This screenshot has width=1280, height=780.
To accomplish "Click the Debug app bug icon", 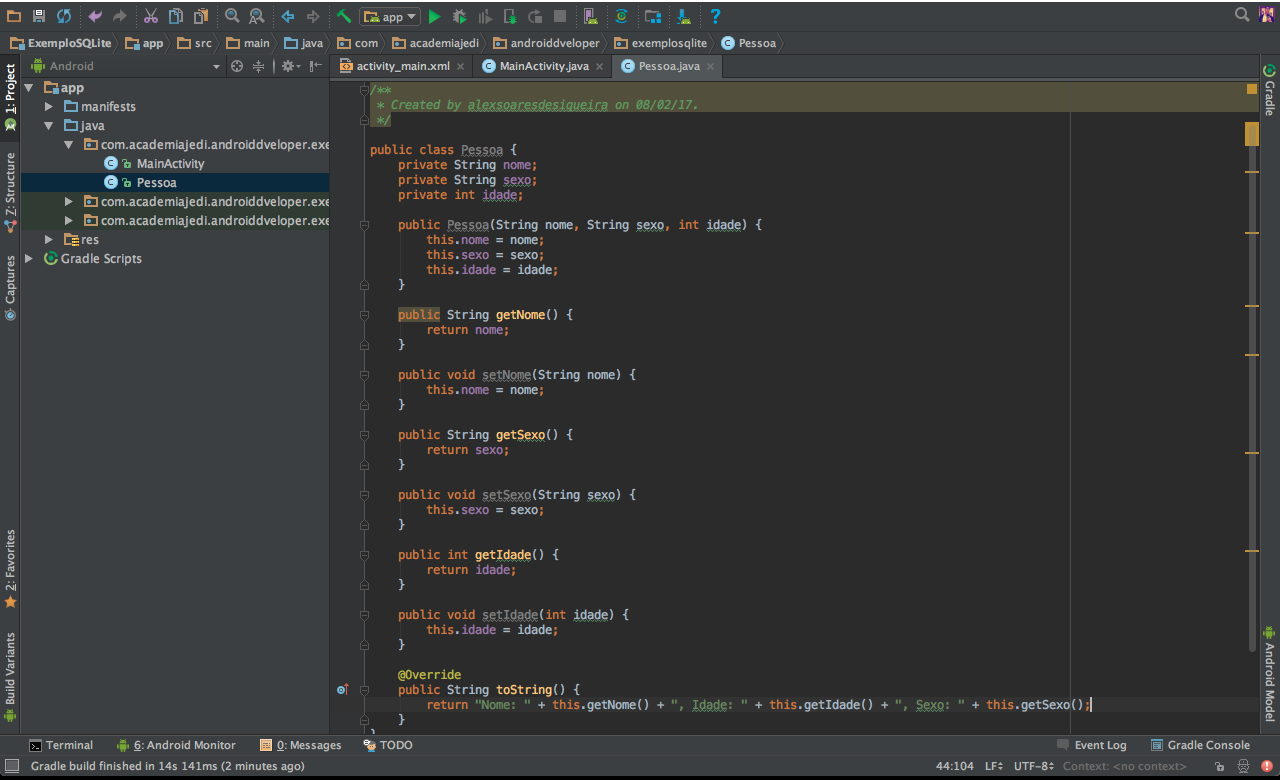I will 459,16.
